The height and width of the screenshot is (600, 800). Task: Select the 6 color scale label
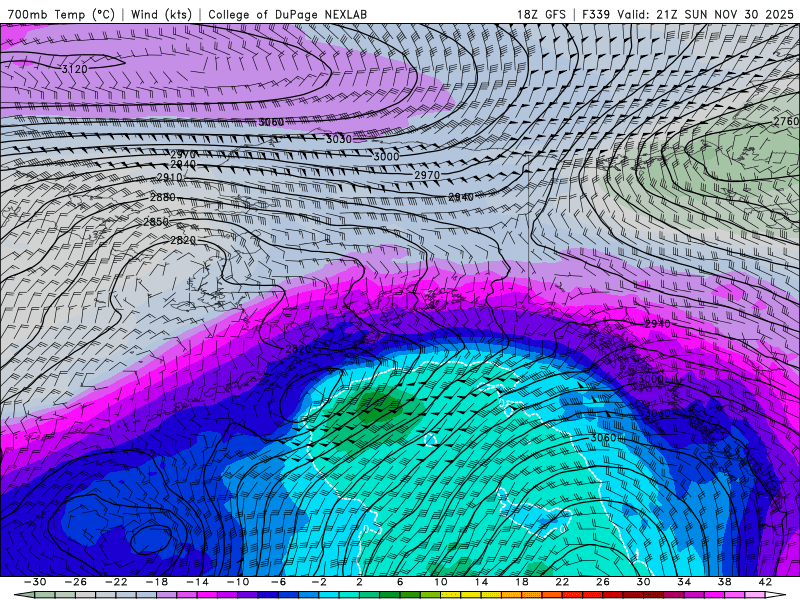400,582
